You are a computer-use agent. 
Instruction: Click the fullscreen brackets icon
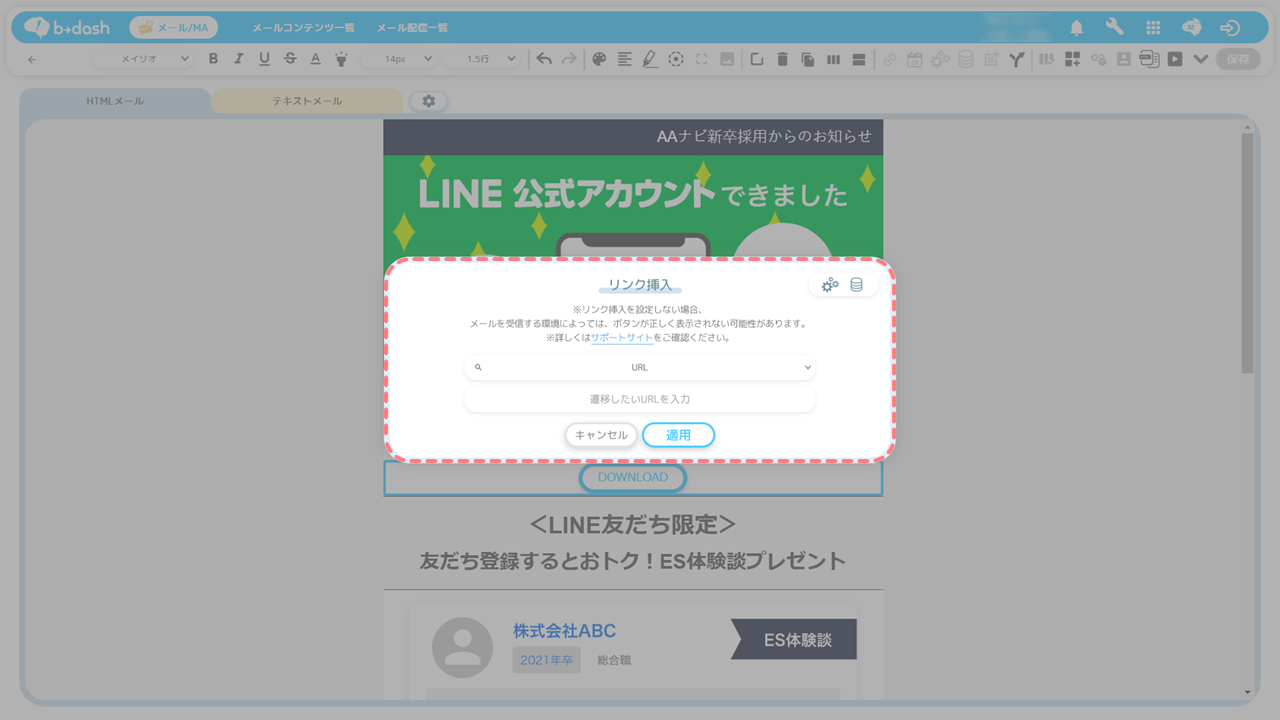(702, 59)
